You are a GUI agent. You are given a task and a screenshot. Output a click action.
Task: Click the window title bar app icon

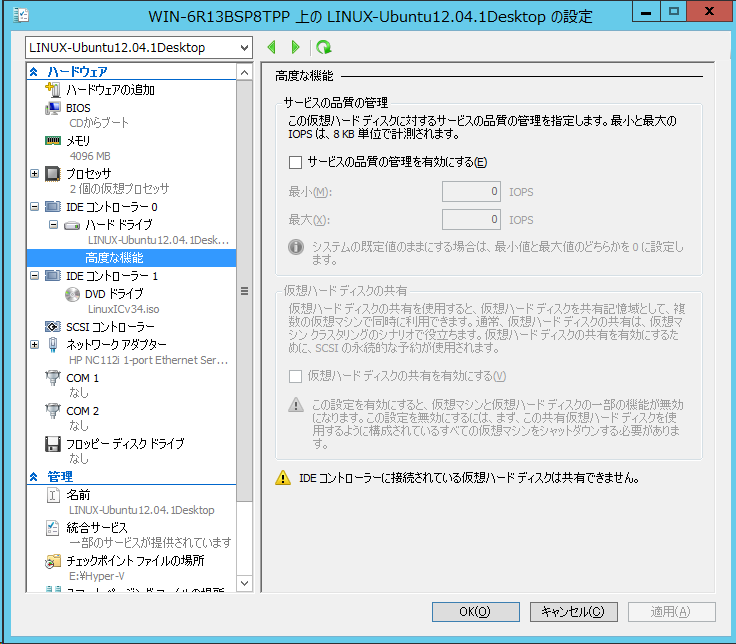click(21, 15)
